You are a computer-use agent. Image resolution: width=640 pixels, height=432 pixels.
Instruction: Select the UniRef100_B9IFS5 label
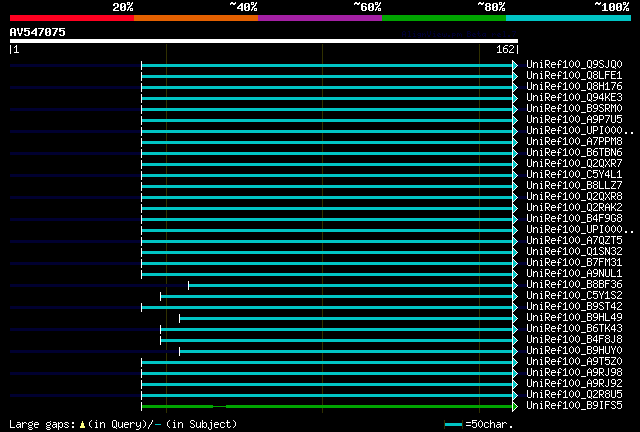pos(574,406)
